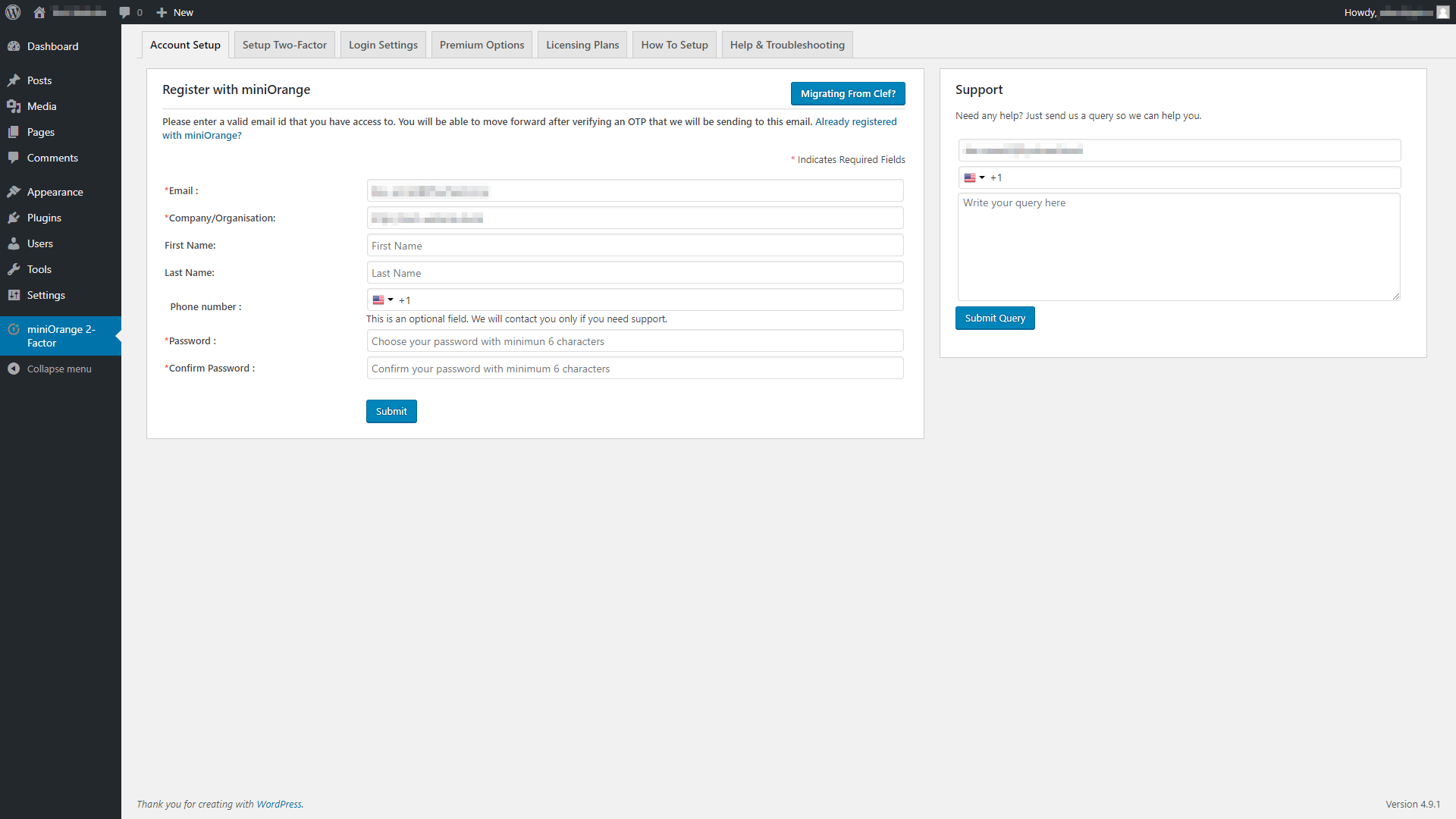View the How To Setup tab
The image size is (1456, 819).
coord(674,45)
